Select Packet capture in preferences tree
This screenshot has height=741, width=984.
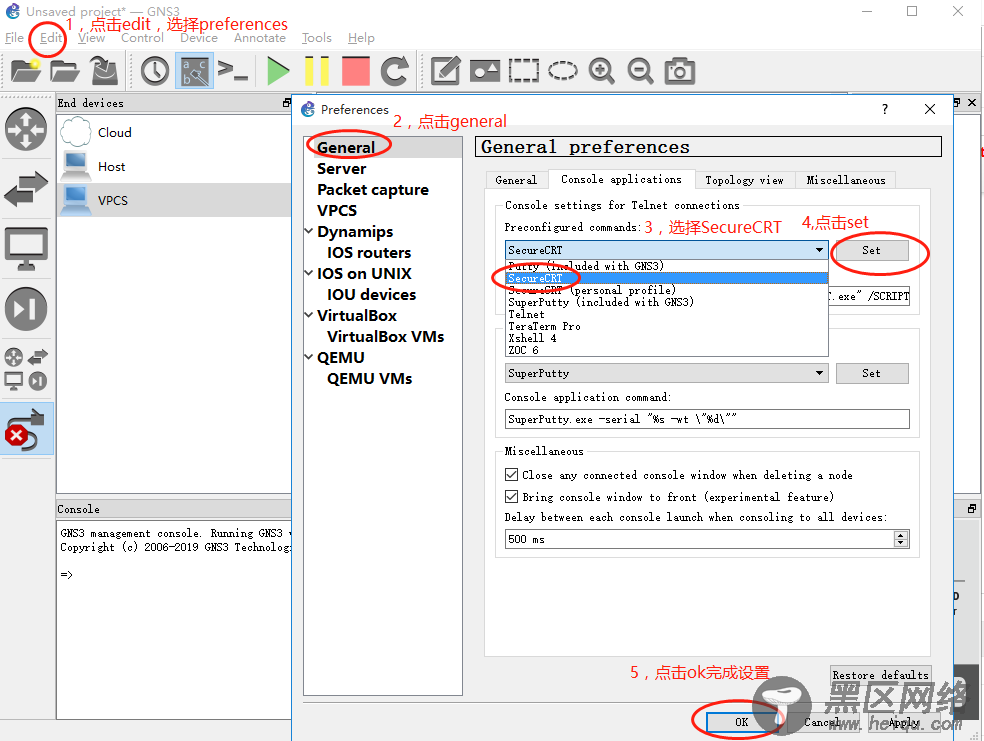pos(373,189)
